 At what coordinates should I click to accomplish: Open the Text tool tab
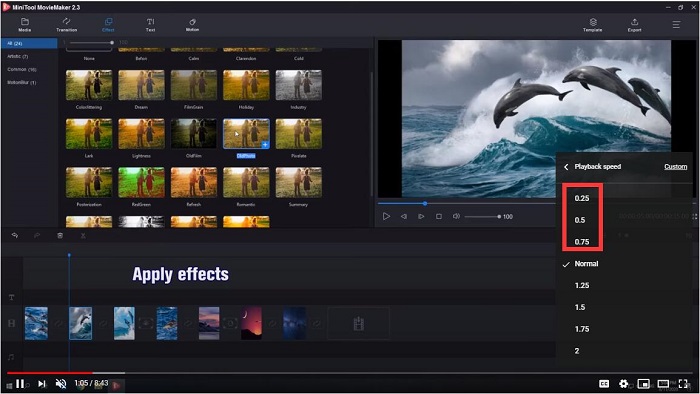click(x=150, y=25)
